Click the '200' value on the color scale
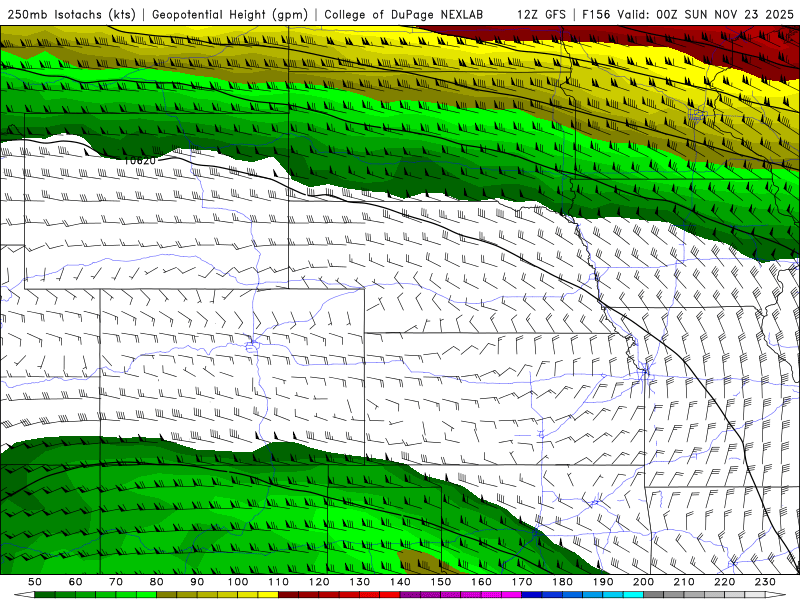The width and height of the screenshot is (800, 600). coord(643,582)
